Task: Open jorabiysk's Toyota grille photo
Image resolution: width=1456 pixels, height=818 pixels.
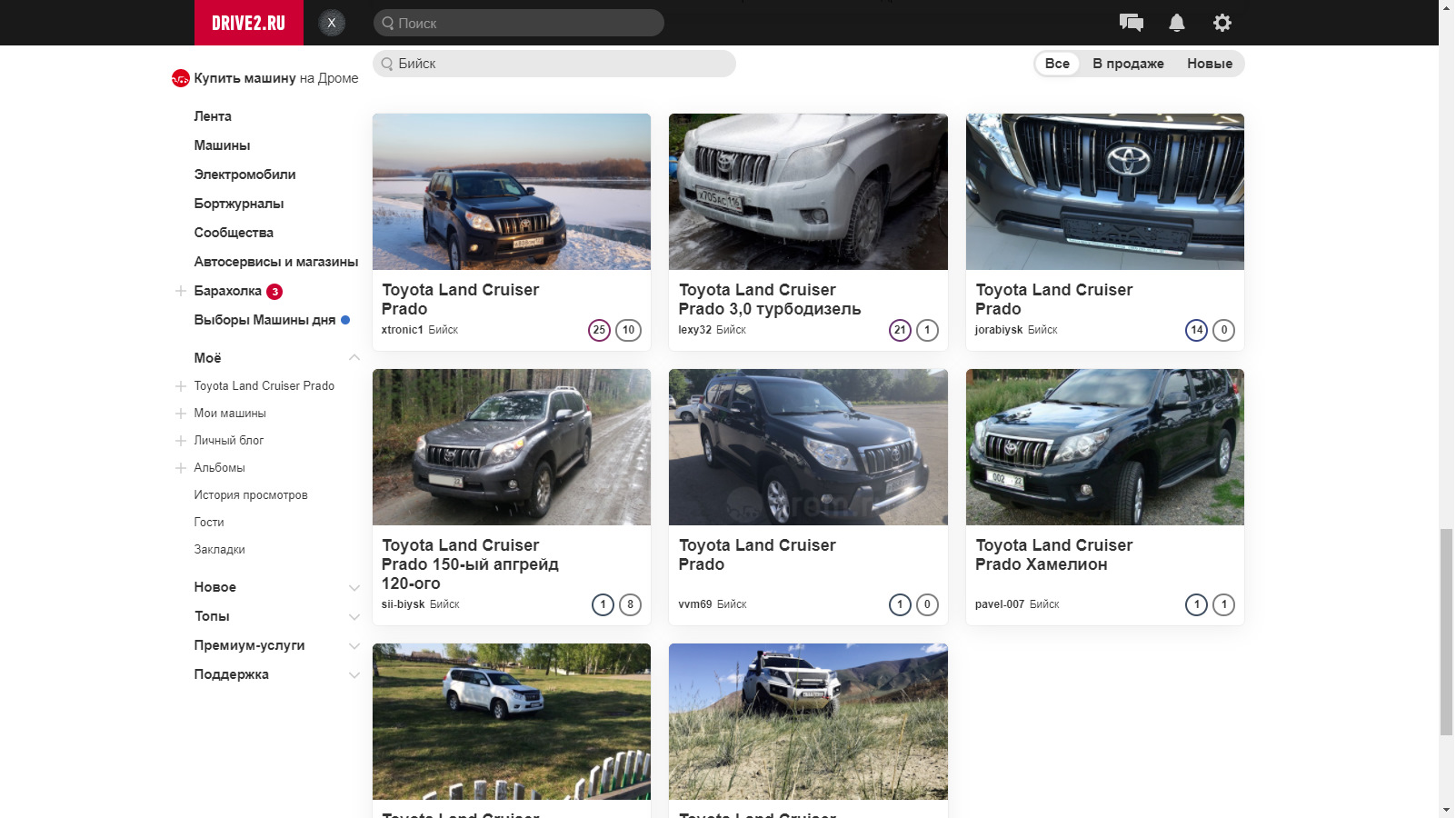Action: (1105, 192)
